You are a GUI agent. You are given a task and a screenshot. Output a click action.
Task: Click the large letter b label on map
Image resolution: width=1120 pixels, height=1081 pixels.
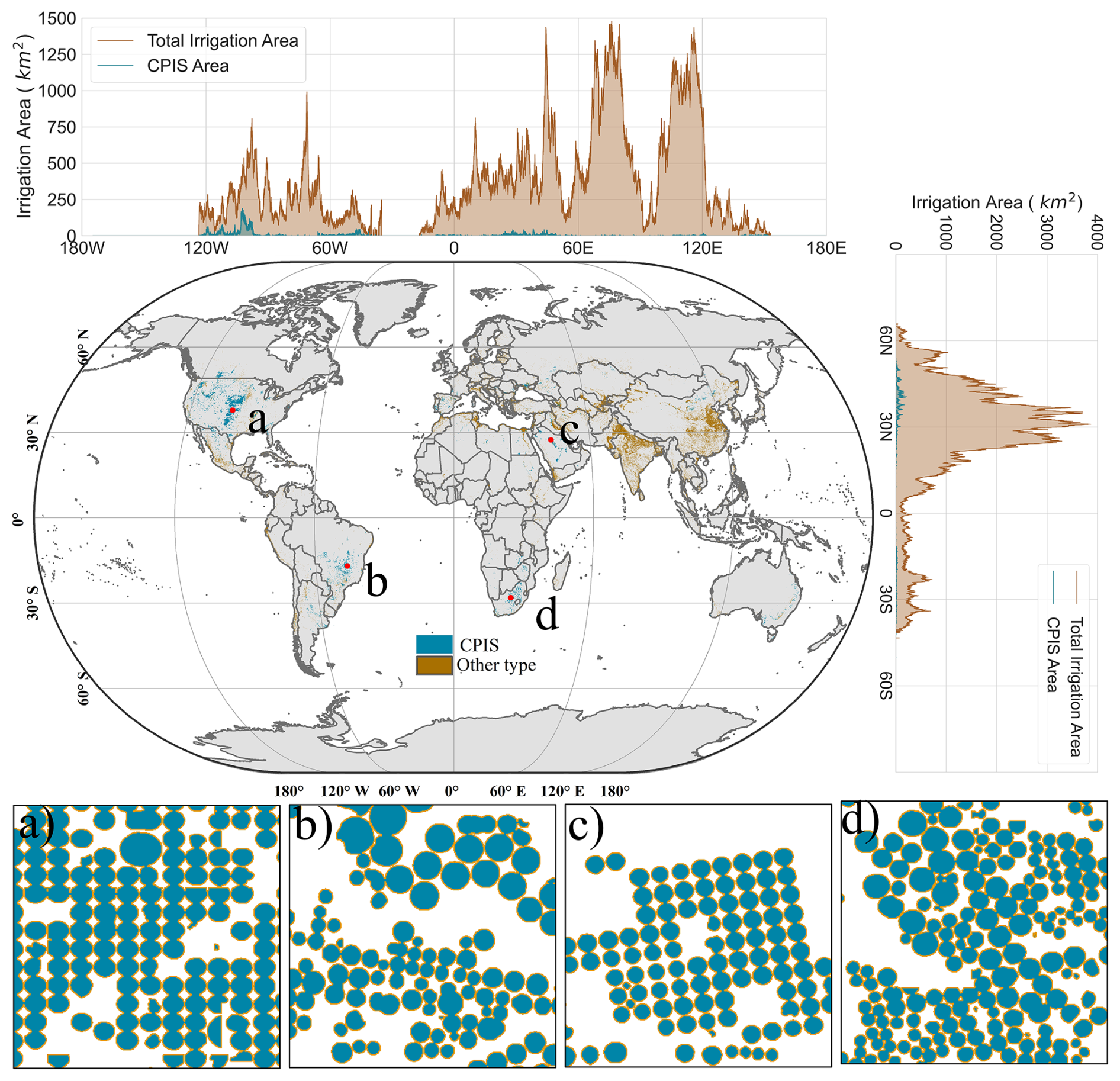point(376,581)
